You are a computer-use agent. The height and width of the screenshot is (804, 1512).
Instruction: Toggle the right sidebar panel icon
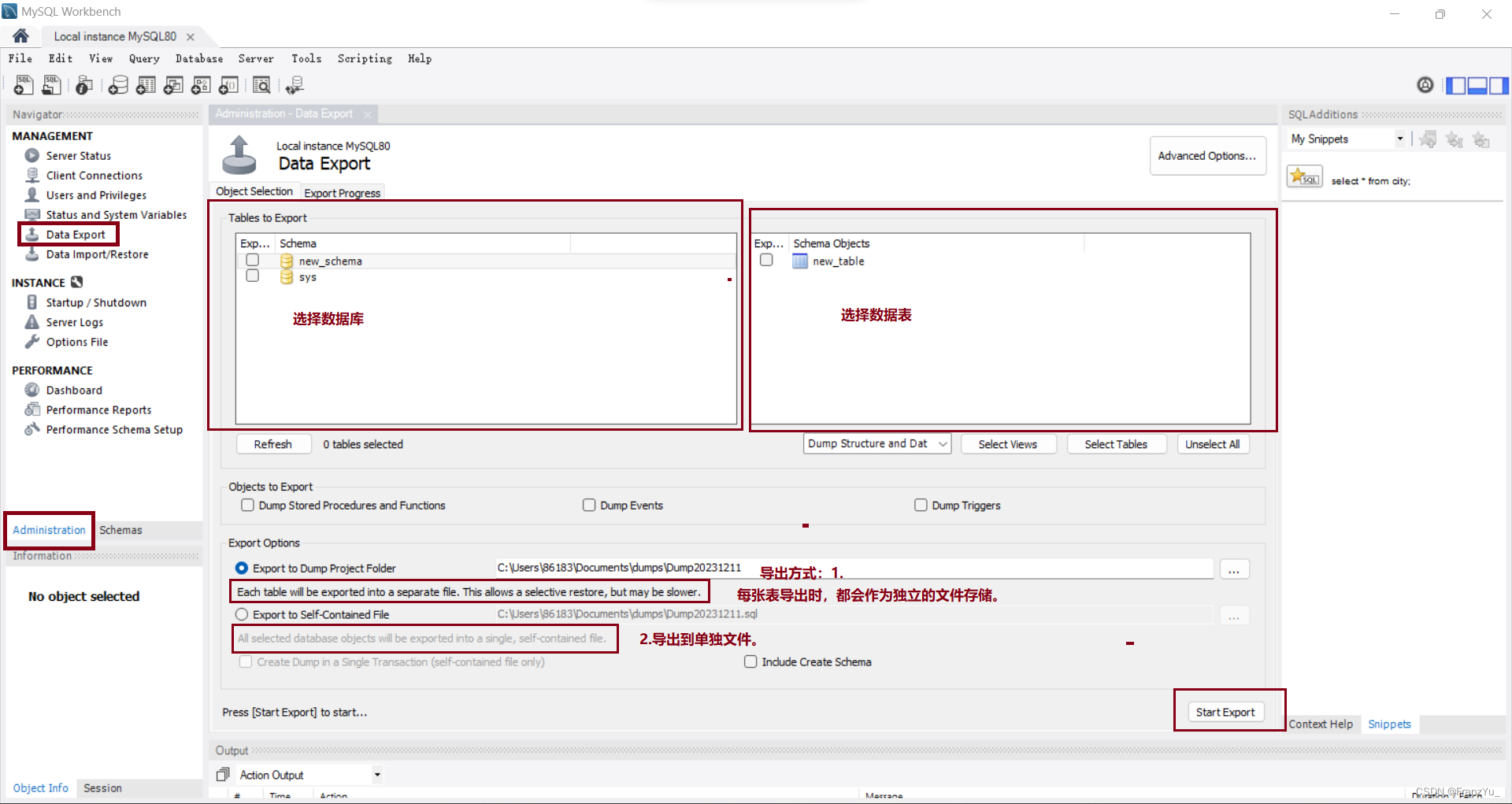[1499, 85]
